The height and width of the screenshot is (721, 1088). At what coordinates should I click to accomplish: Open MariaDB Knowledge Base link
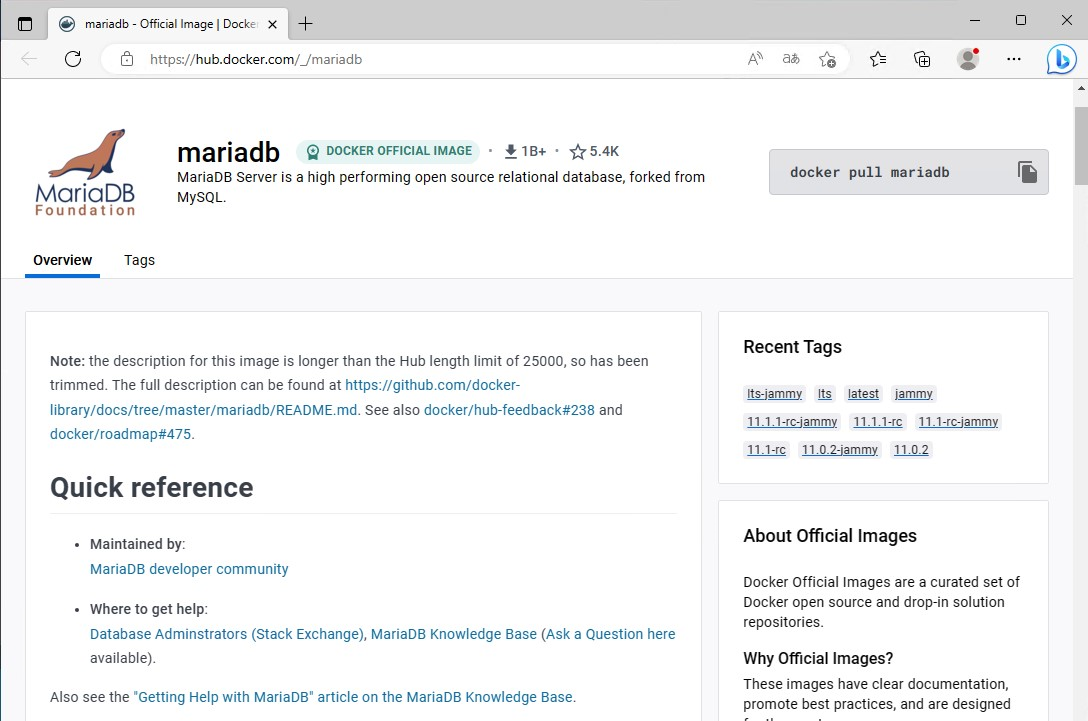point(454,634)
